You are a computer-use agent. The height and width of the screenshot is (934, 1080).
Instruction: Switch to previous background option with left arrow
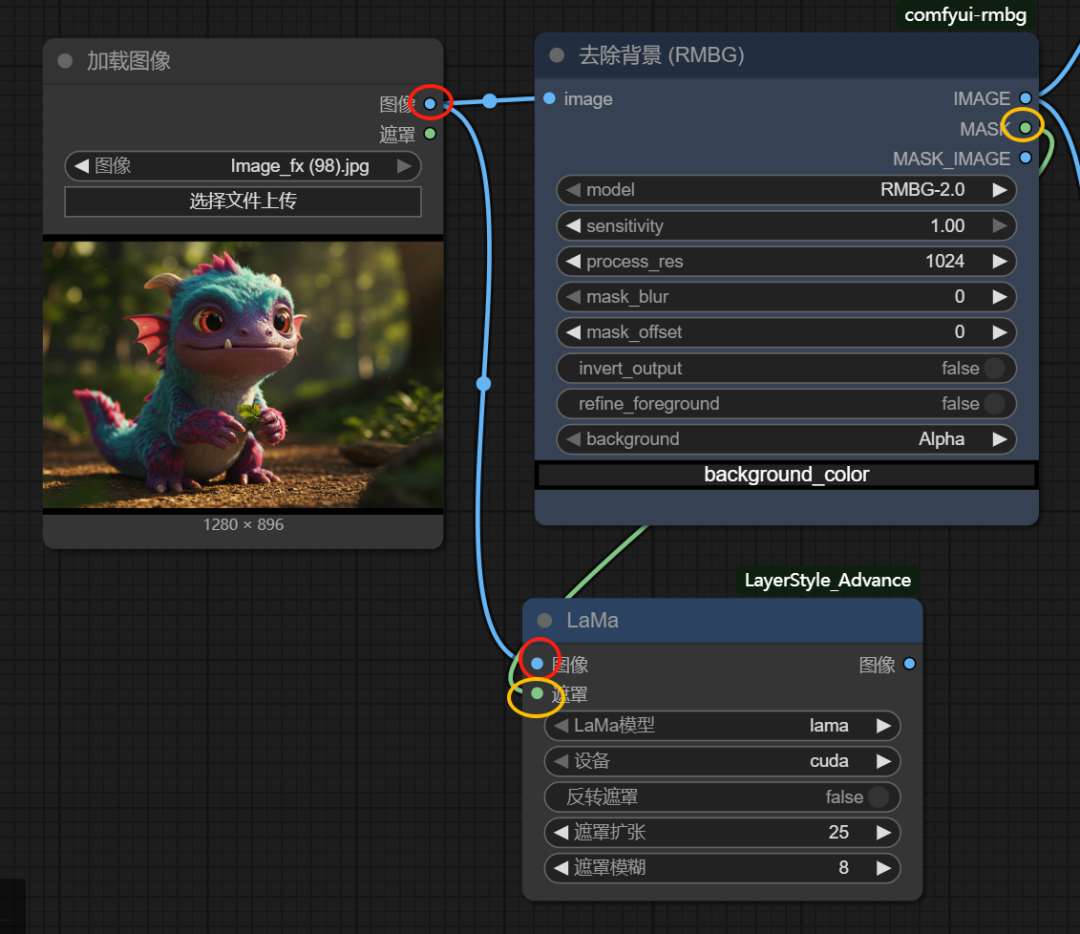click(x=573, y=439)
